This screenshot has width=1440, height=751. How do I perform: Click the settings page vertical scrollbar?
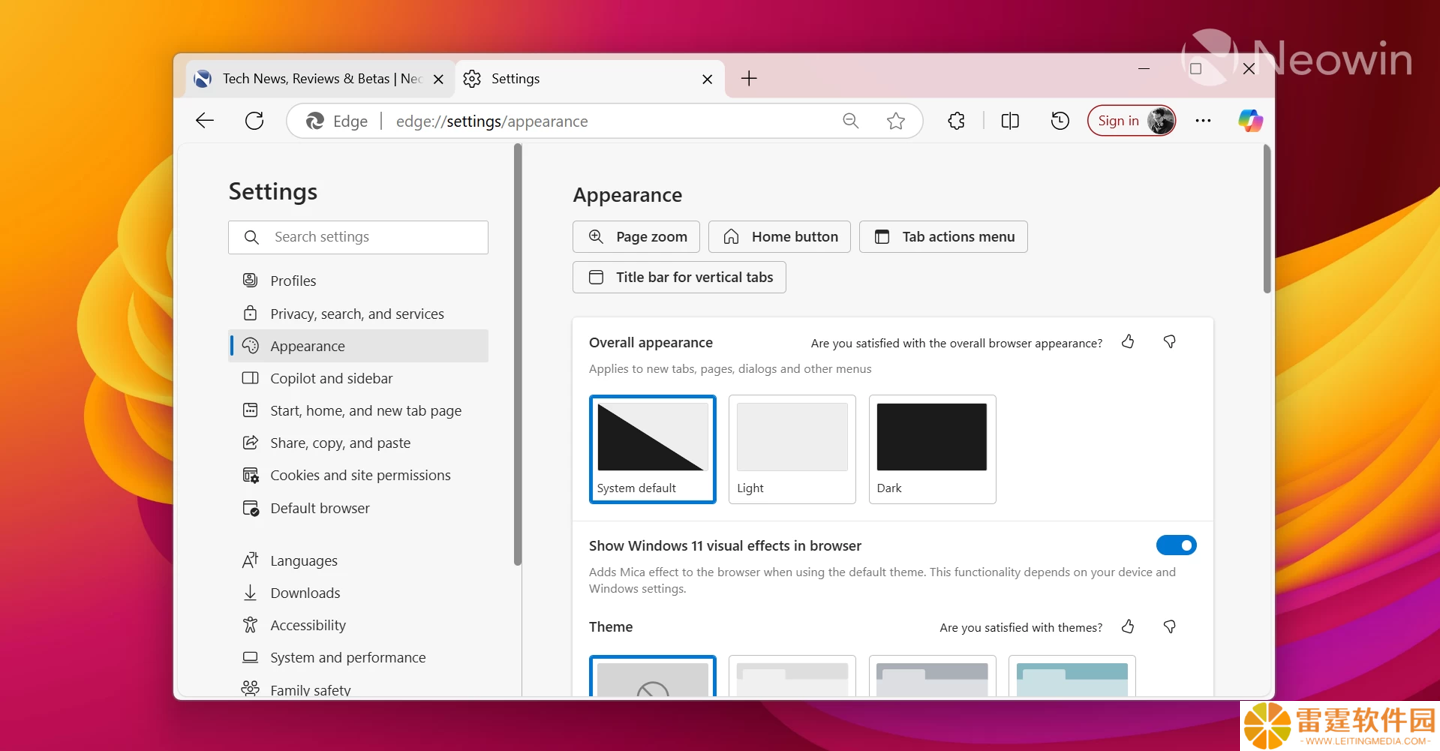click(1267, 219)
